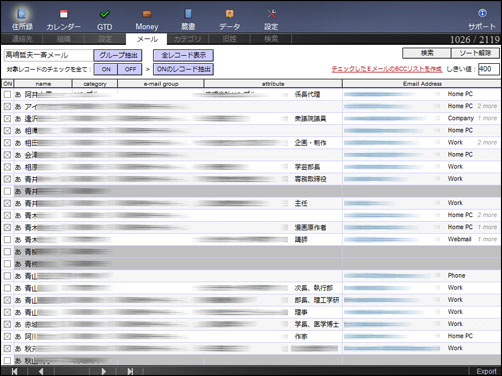This screenshot has width=502, height=376.
Task: Sort by attribute column header
Action: (273, 84)
